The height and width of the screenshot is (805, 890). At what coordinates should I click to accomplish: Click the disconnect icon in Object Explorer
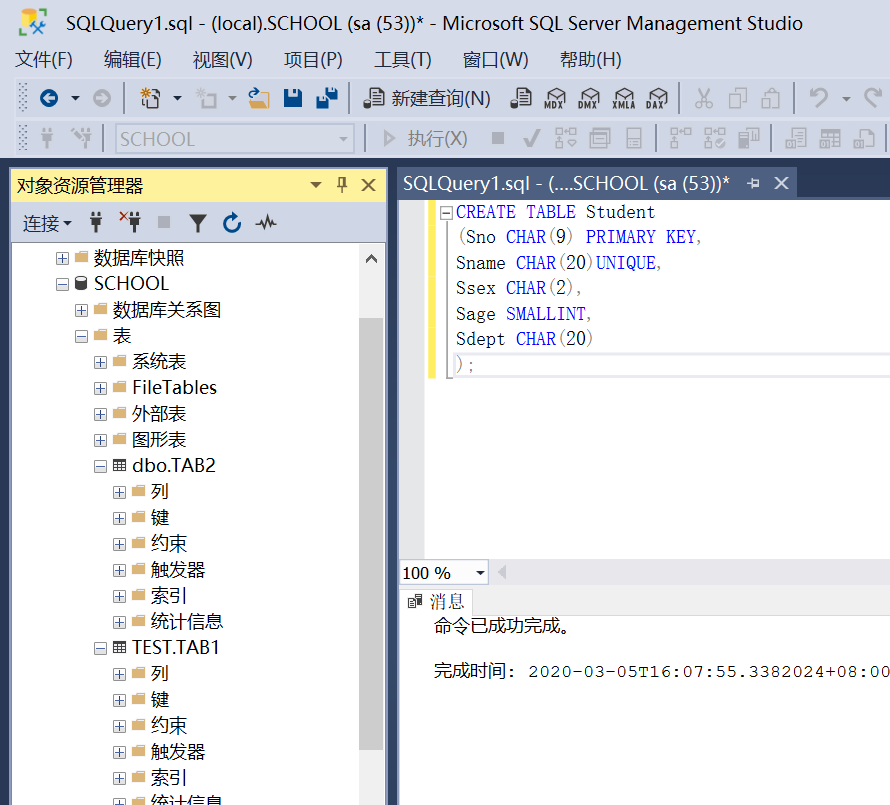(130, 223)
